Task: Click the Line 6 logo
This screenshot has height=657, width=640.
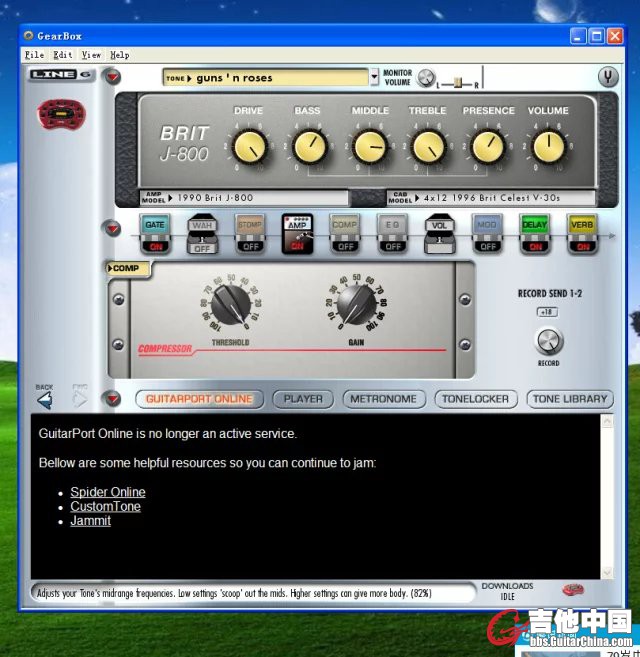Action: tap(60, 75)
